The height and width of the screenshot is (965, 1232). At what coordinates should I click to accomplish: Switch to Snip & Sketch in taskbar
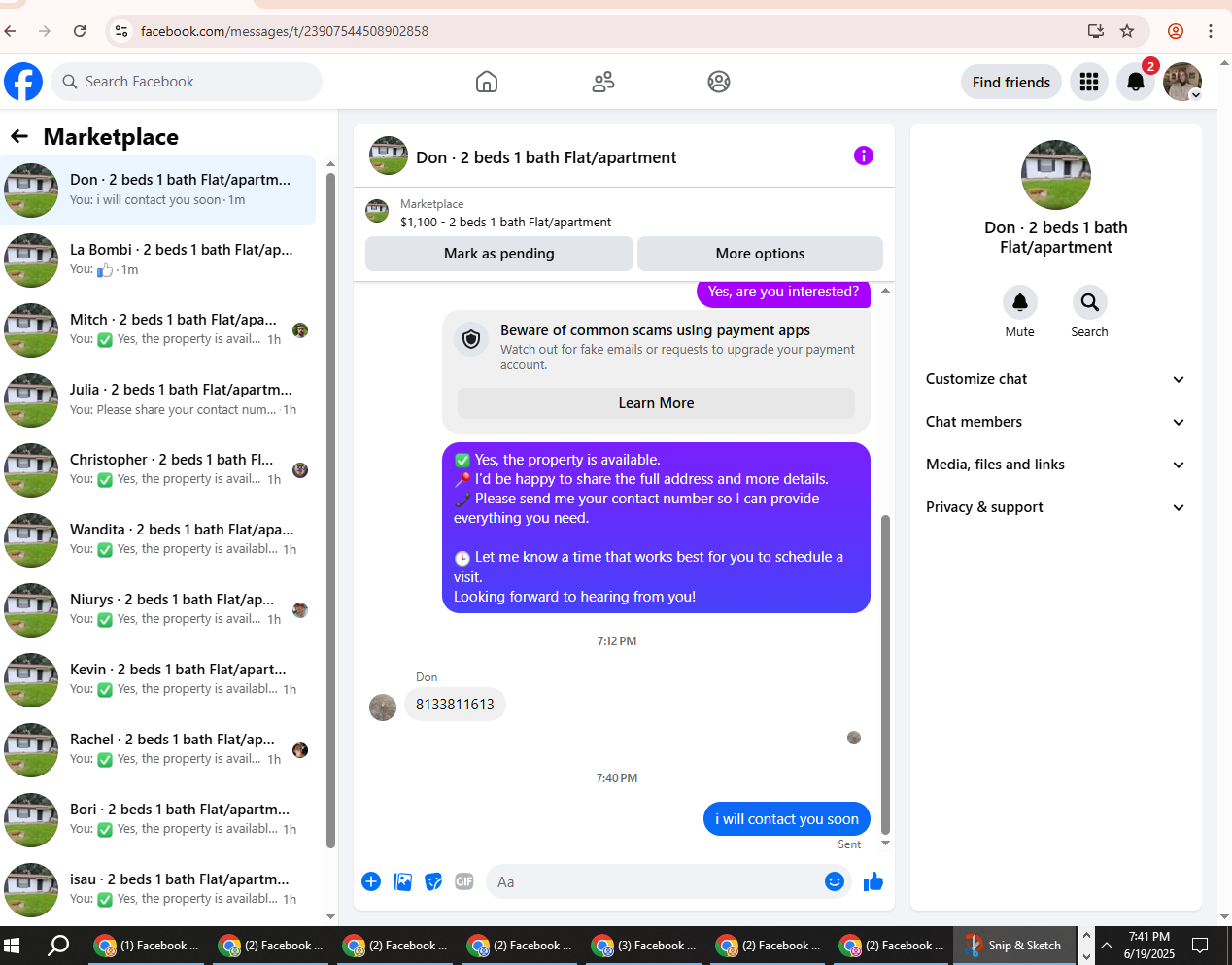1013,945
